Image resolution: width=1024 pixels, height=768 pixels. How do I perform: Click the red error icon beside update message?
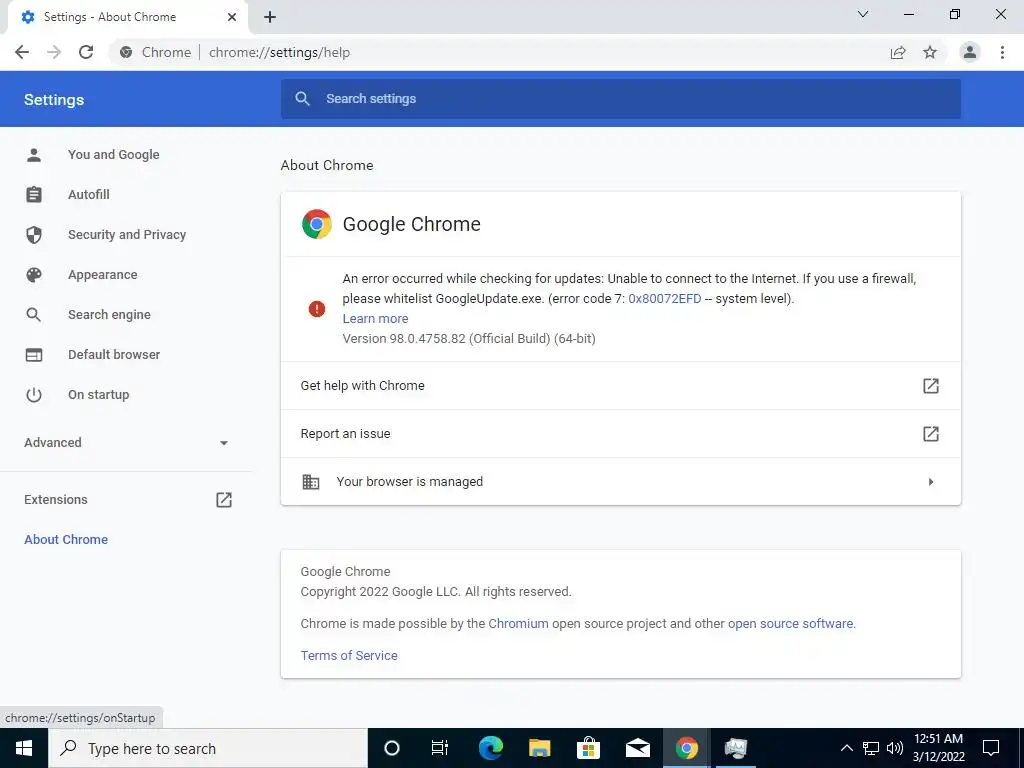coord(317,308)
